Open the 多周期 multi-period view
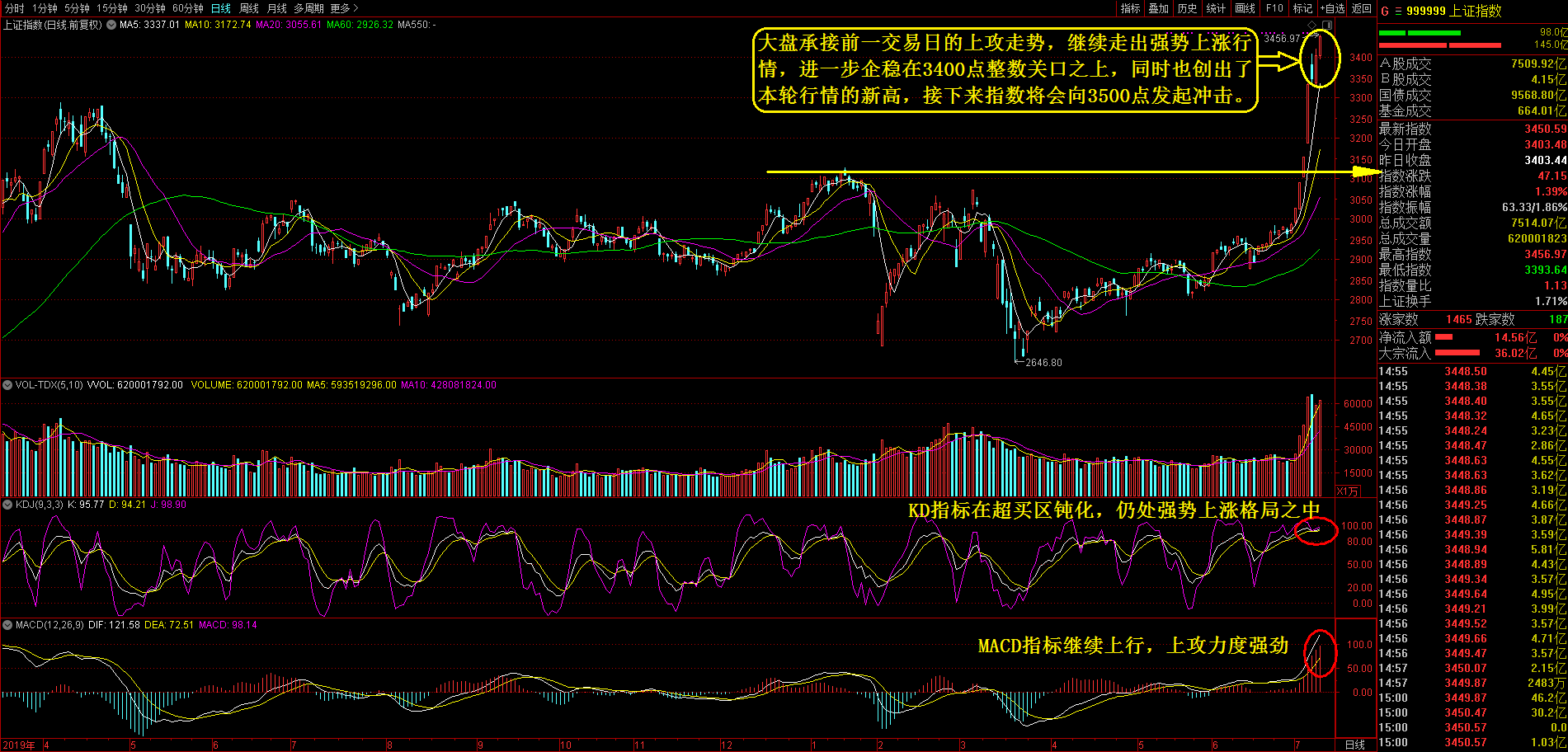This screenshot has height=752, width=1568. (x=308, y=8)
